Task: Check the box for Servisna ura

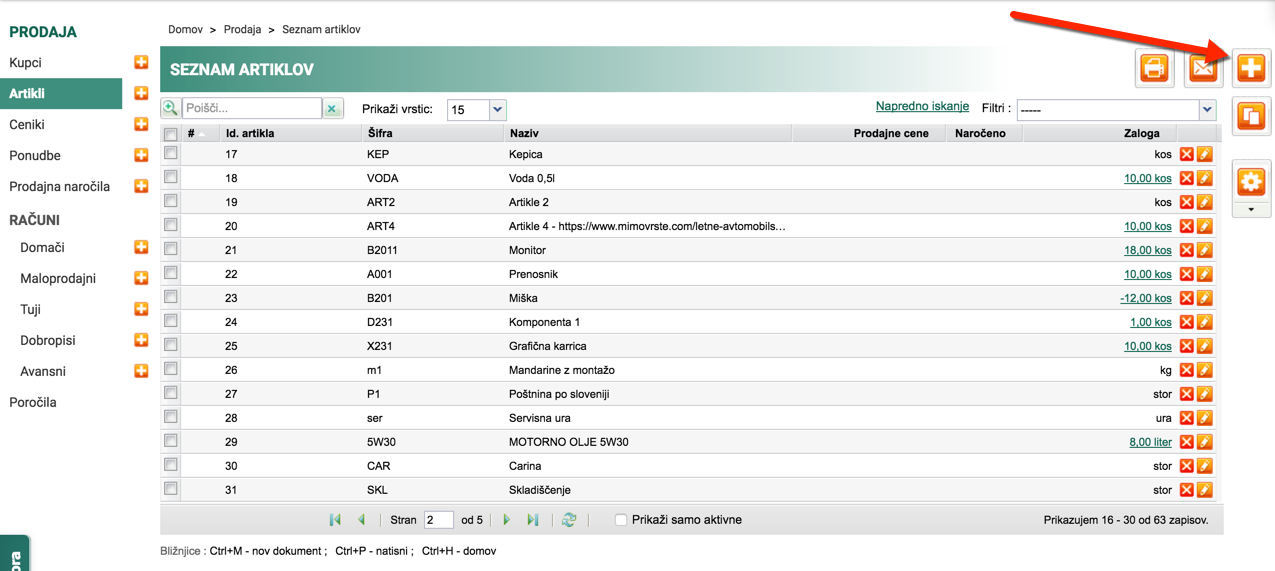Action: (x=171, y=417)
